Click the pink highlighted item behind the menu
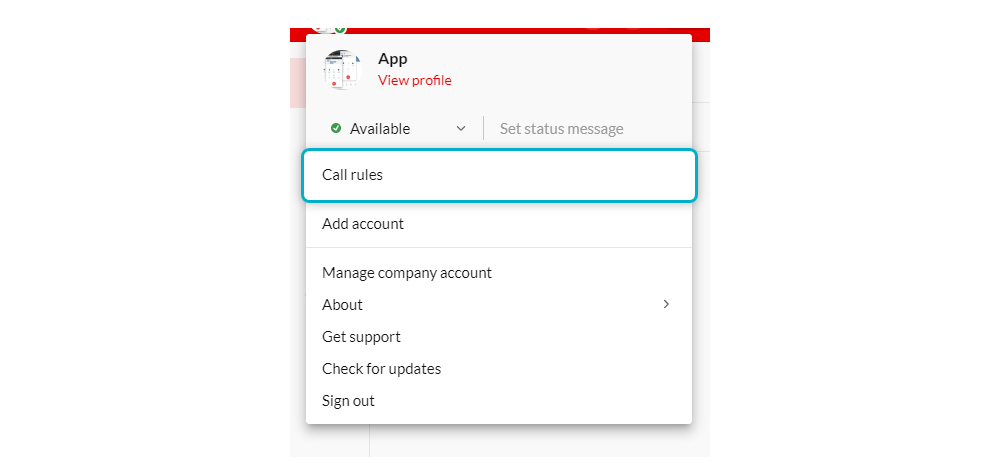The width and height of the screenshot is (1000, 463). coord(297,82)
